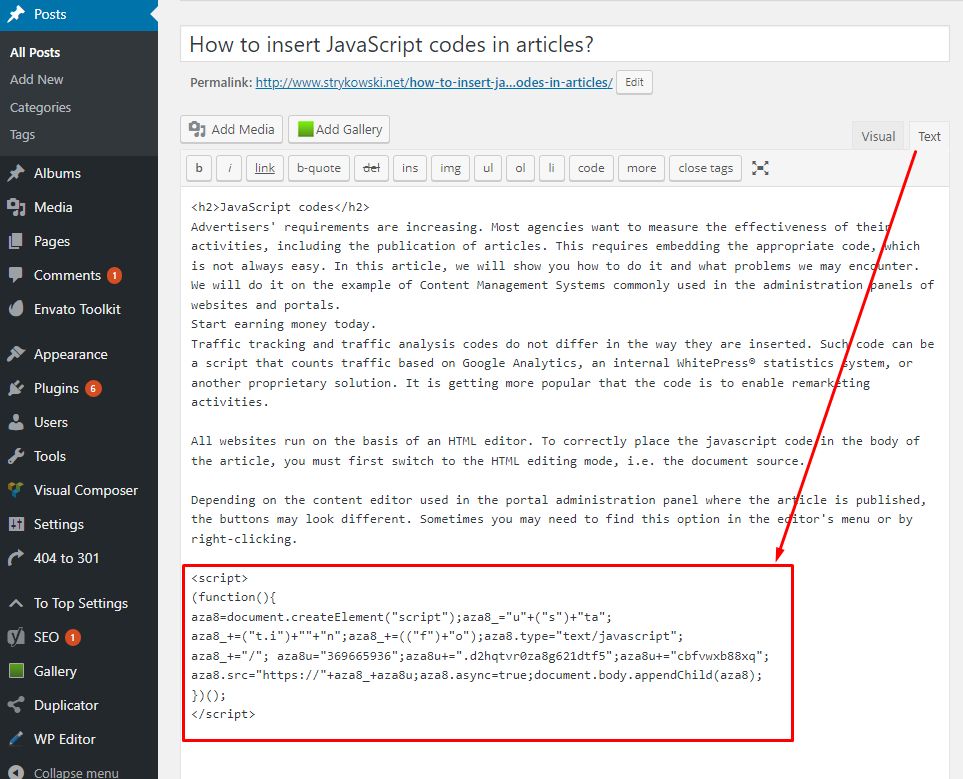Click into the post title field
The height and width of the screenshot is (779, 963).
[564, 44]
